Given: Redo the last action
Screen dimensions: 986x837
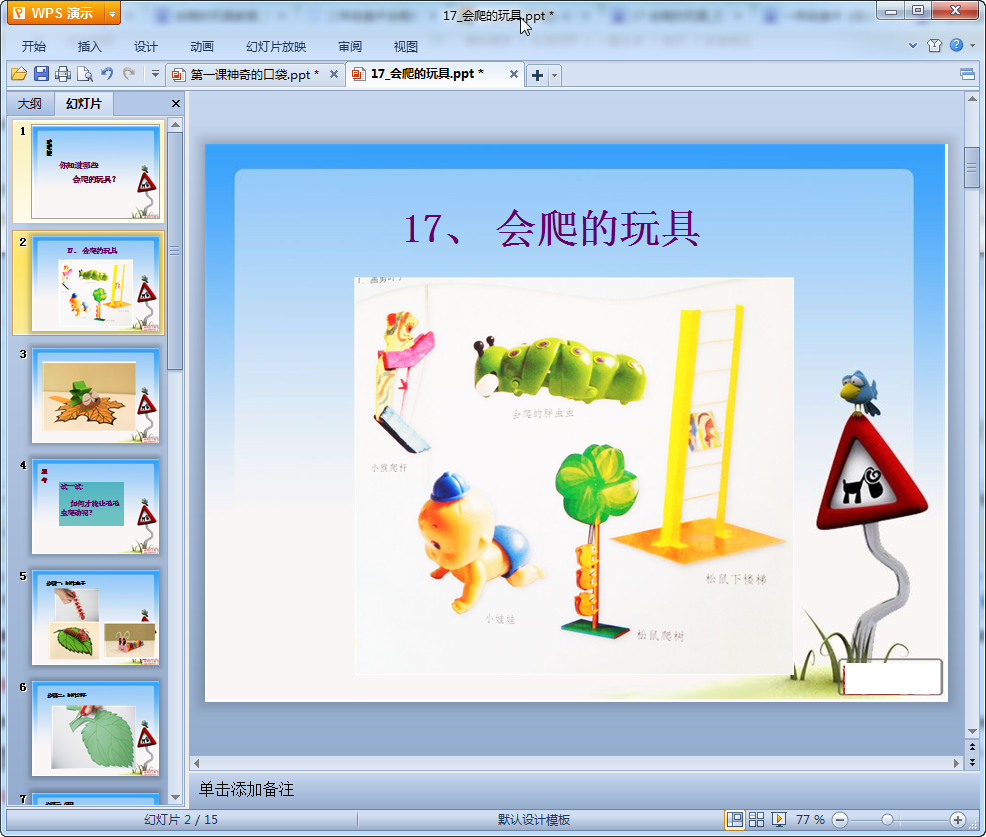Looking at the screenshot, I should [x=129, y=74].
